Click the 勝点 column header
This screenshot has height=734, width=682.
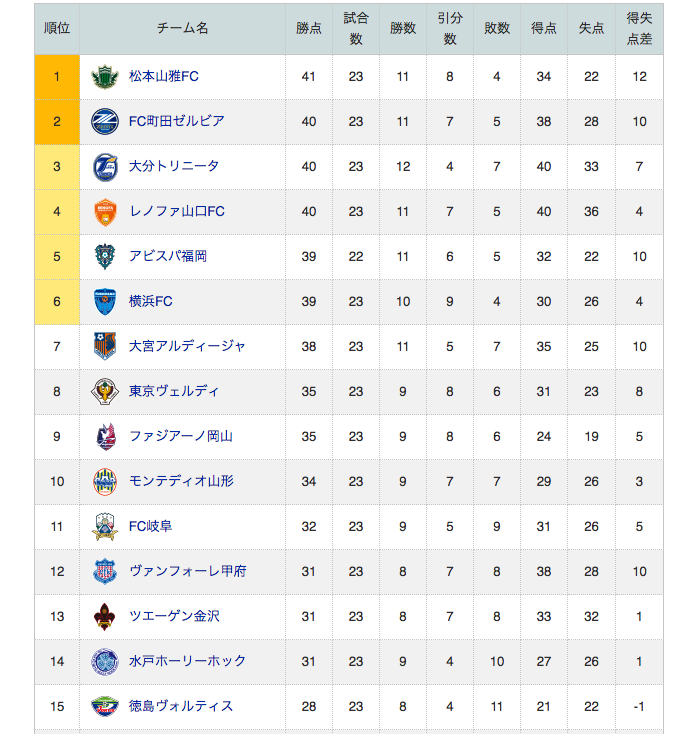(x=309, y=29)
